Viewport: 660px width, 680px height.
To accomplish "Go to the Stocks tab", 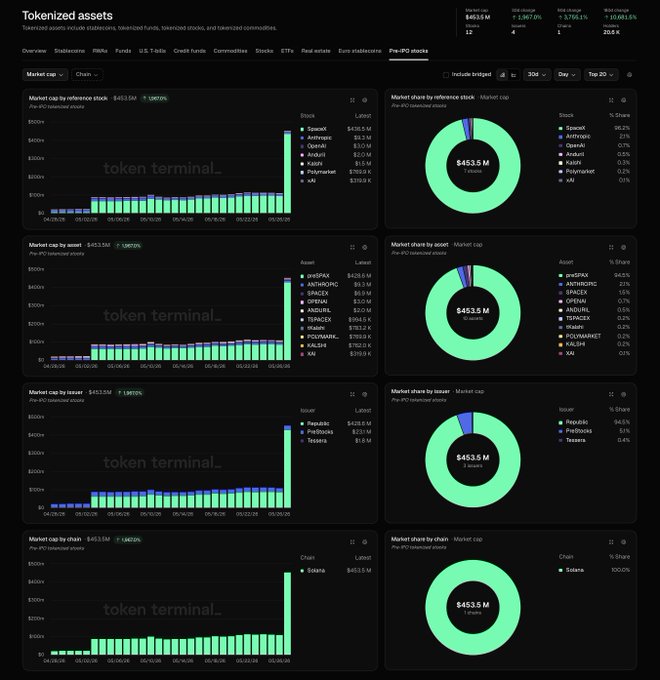I will [x=264, y=51].
